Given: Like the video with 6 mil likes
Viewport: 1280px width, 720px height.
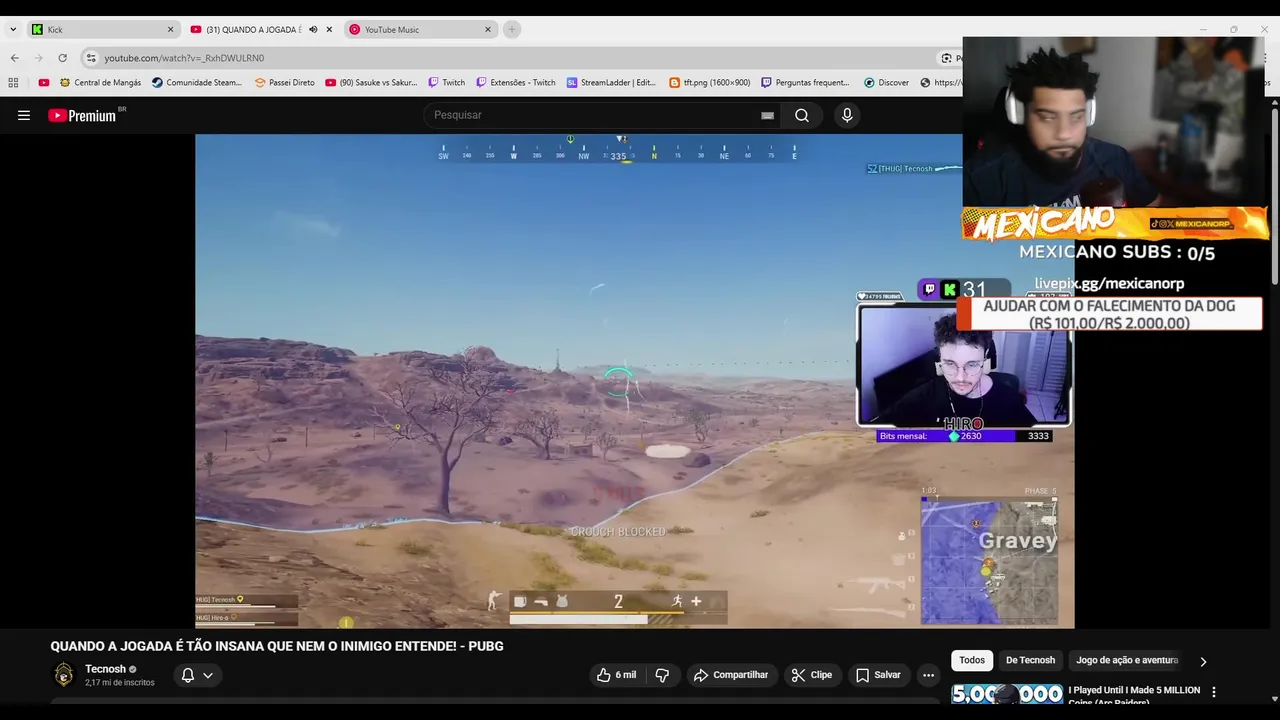Looking at the screenshot, I should pos(616,675).
